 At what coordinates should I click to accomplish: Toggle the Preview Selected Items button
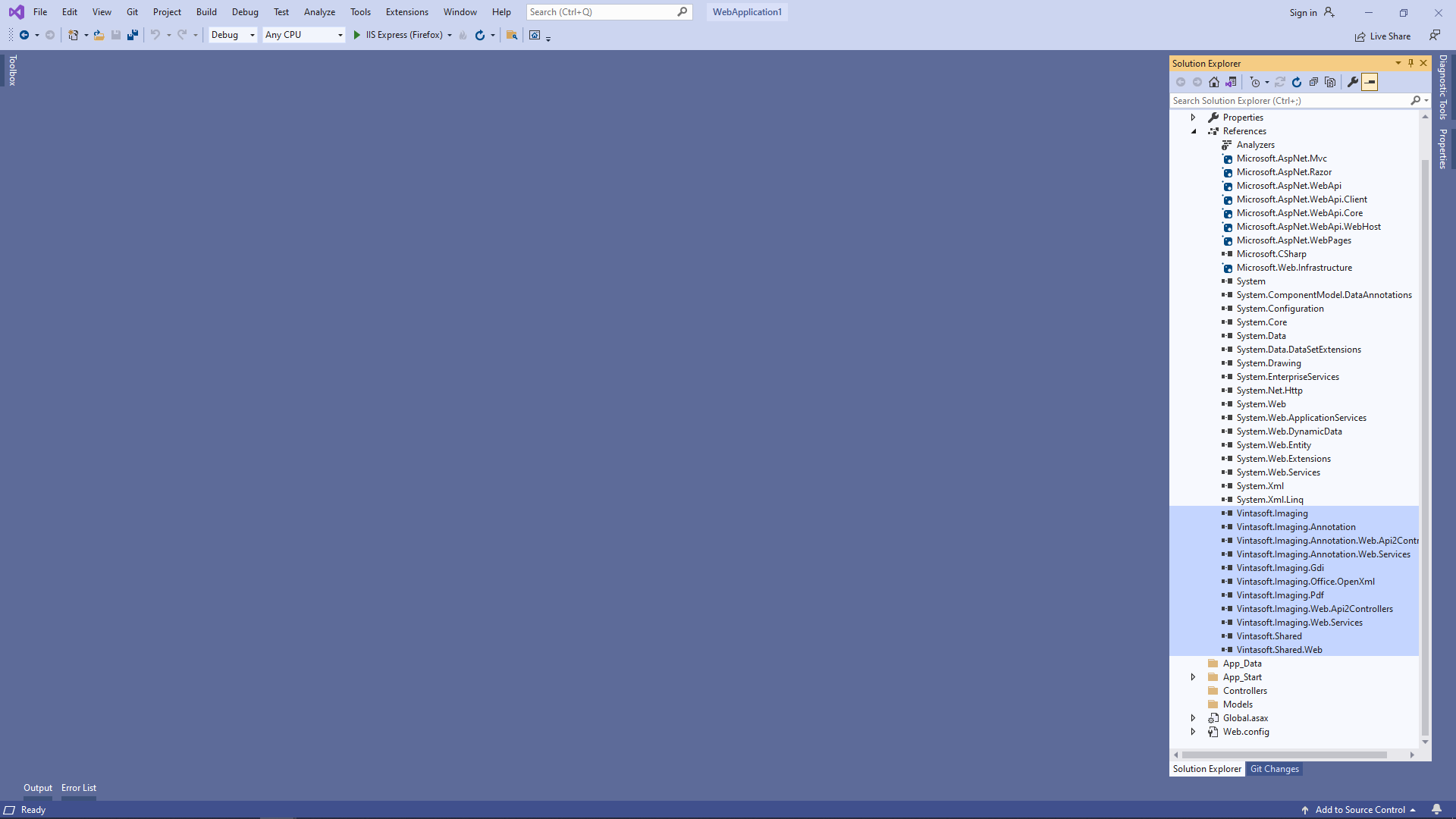(1370, 82)
